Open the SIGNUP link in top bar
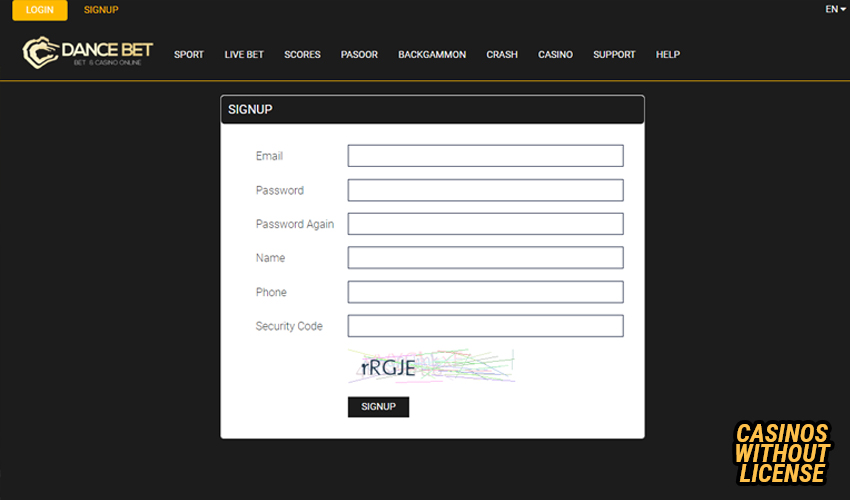This screenshot has height=500, width=850. [101, 10]
